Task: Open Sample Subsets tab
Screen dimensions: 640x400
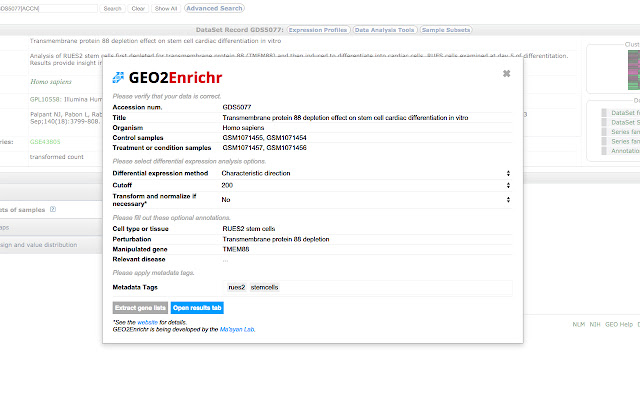Action: pyautogui.click(x=446, y=30)
